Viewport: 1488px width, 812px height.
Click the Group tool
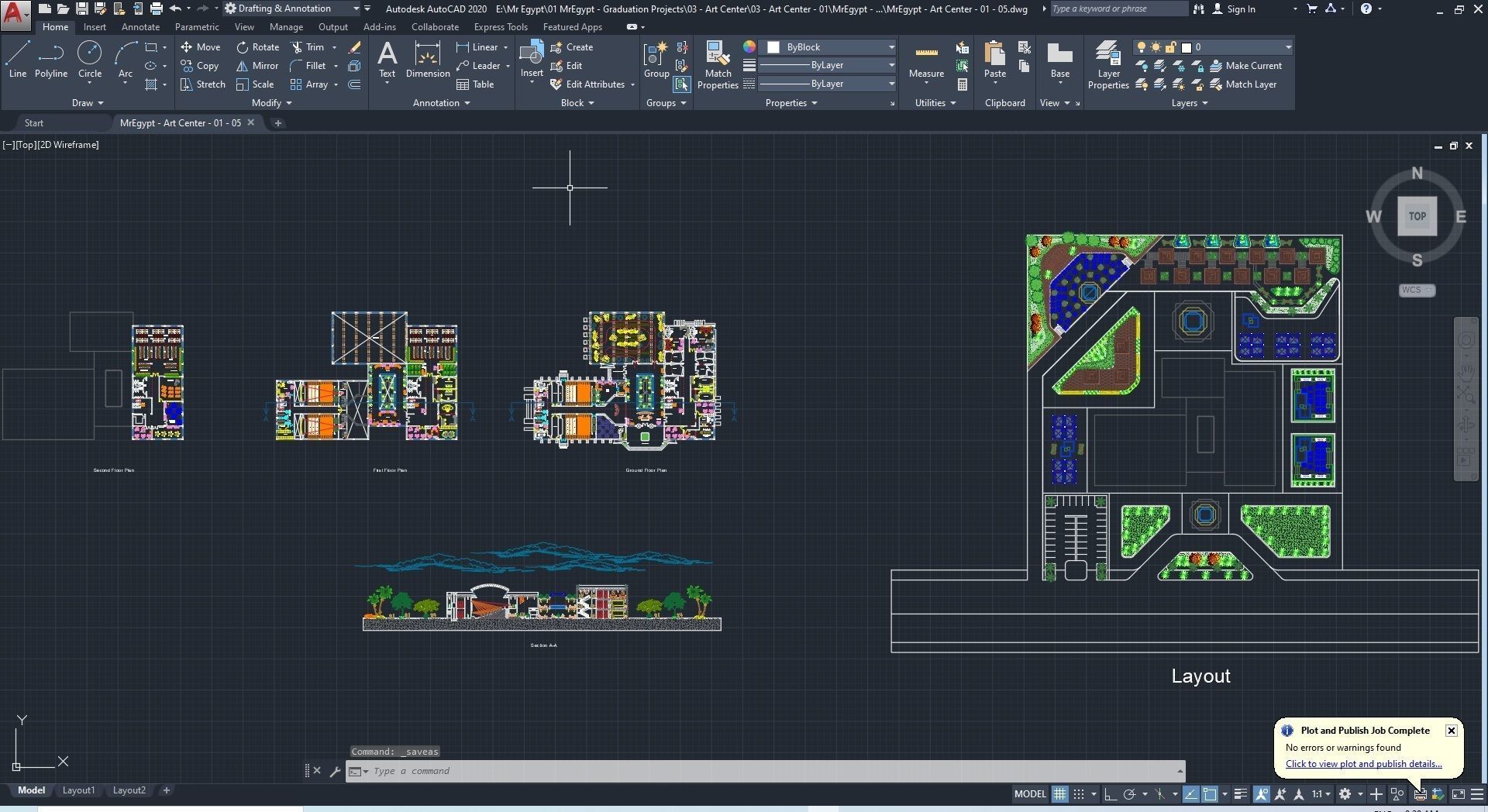[x=656, y=60]
